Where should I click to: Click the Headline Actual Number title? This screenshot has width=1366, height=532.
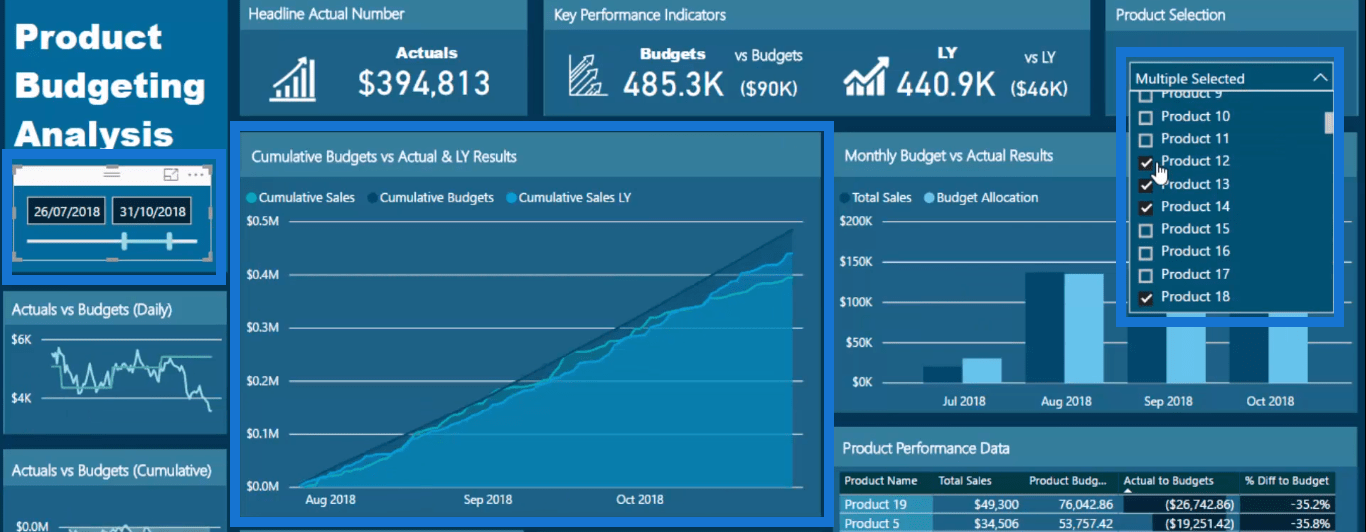[x=326, y=14]
